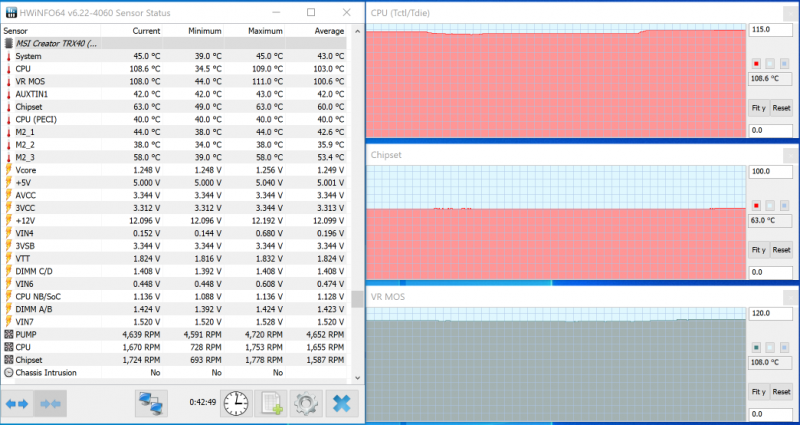Click Fit y in VR MOS graph
Viewport: 800px width, 425px height.
pyautogui.click(x=759, y=392)
